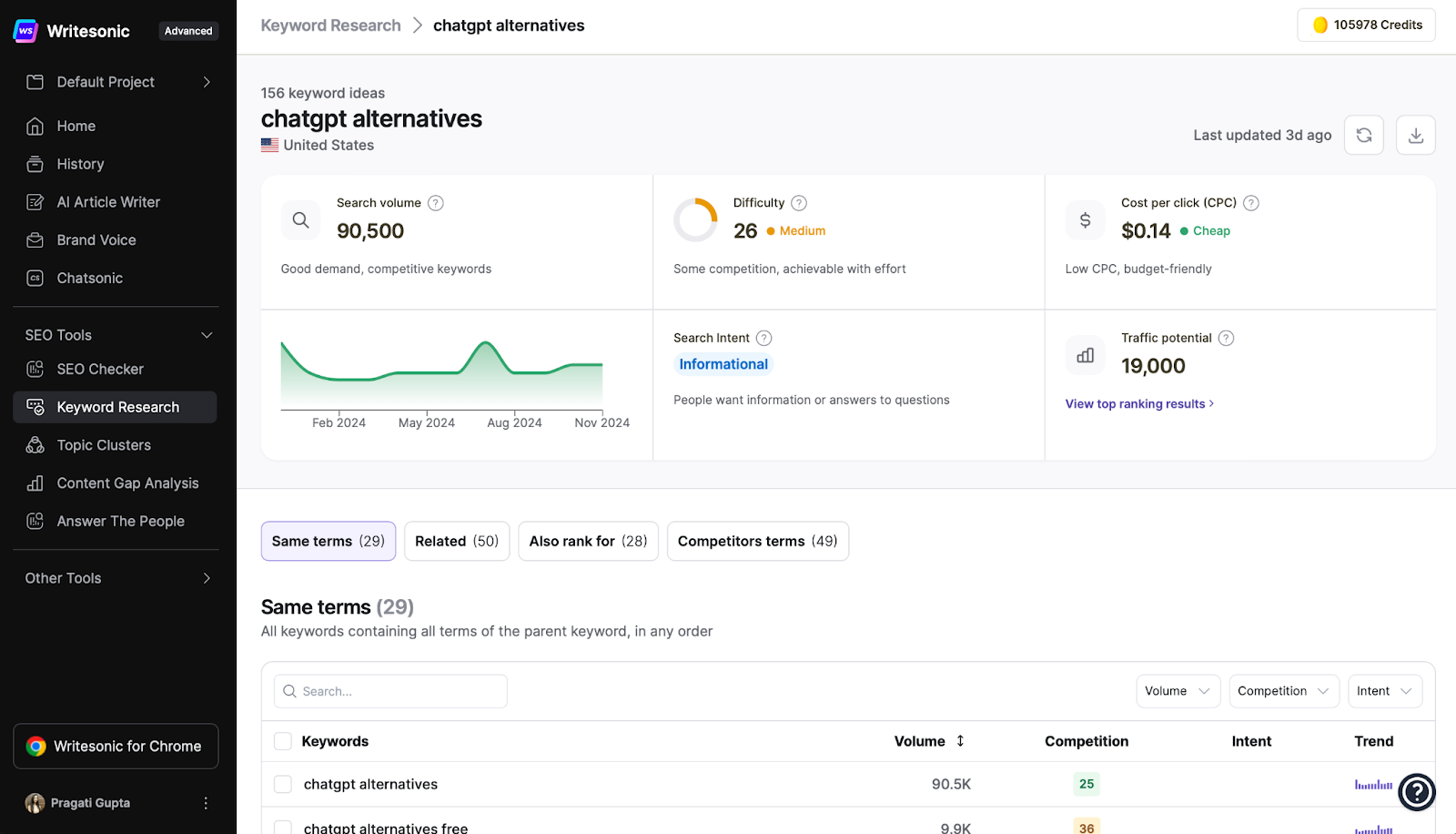1456x834 pixels.
Task: Open user menu three-dots icon
Action: pyautogui.click(x=206, y=803)
